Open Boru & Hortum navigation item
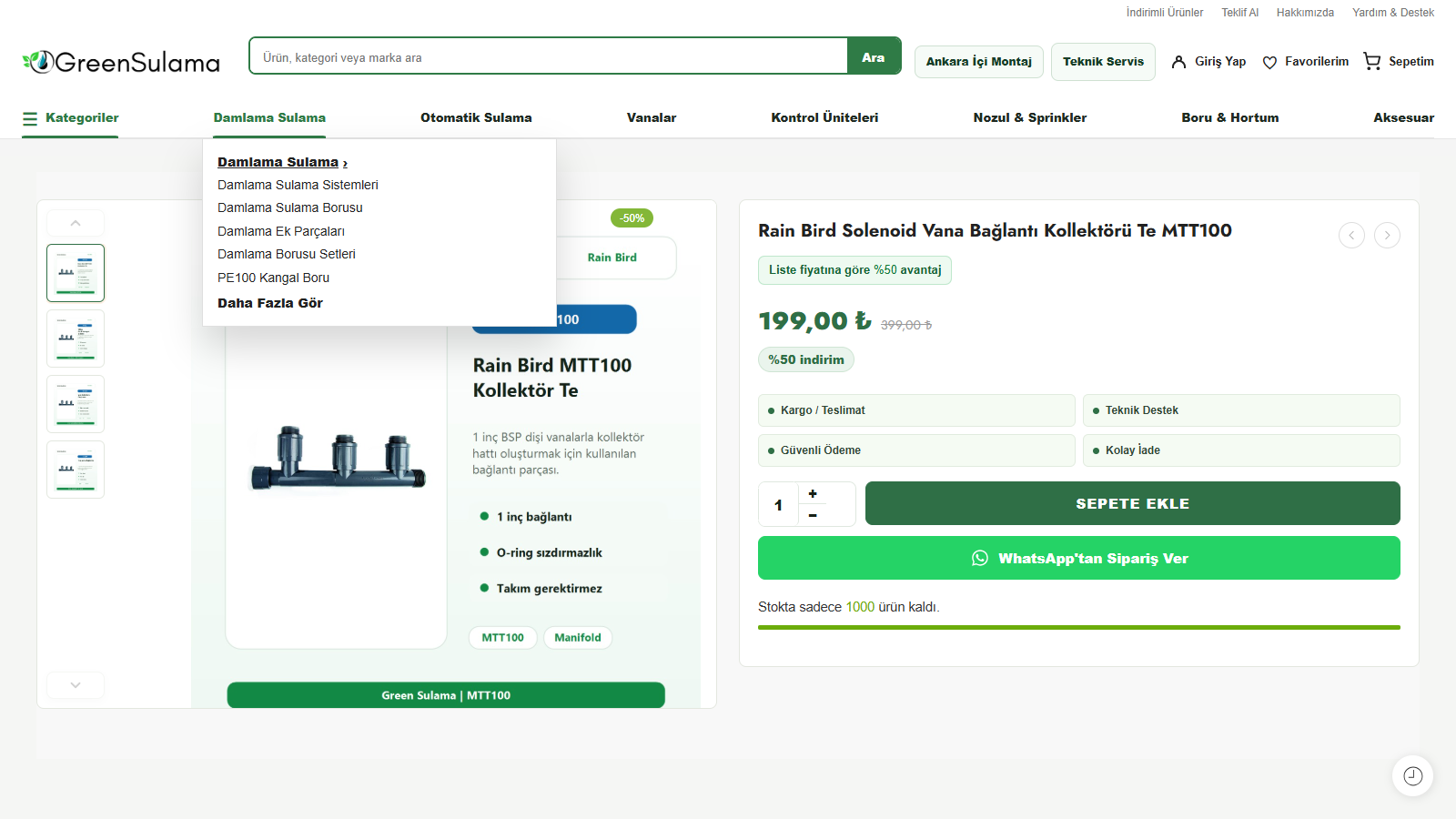Image resolution: width=1456 pixels, height=819 pixels. tap(1230, 118)
